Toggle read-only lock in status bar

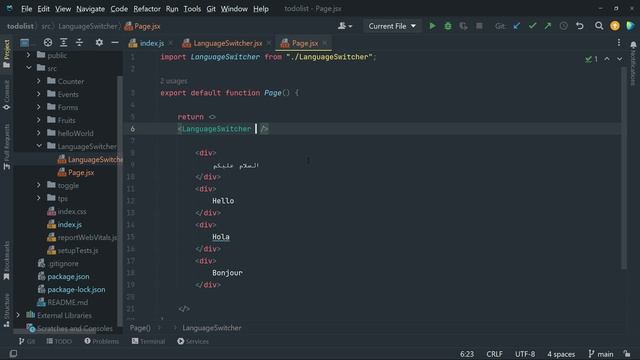pyautogui.click(x=627, y=354)
